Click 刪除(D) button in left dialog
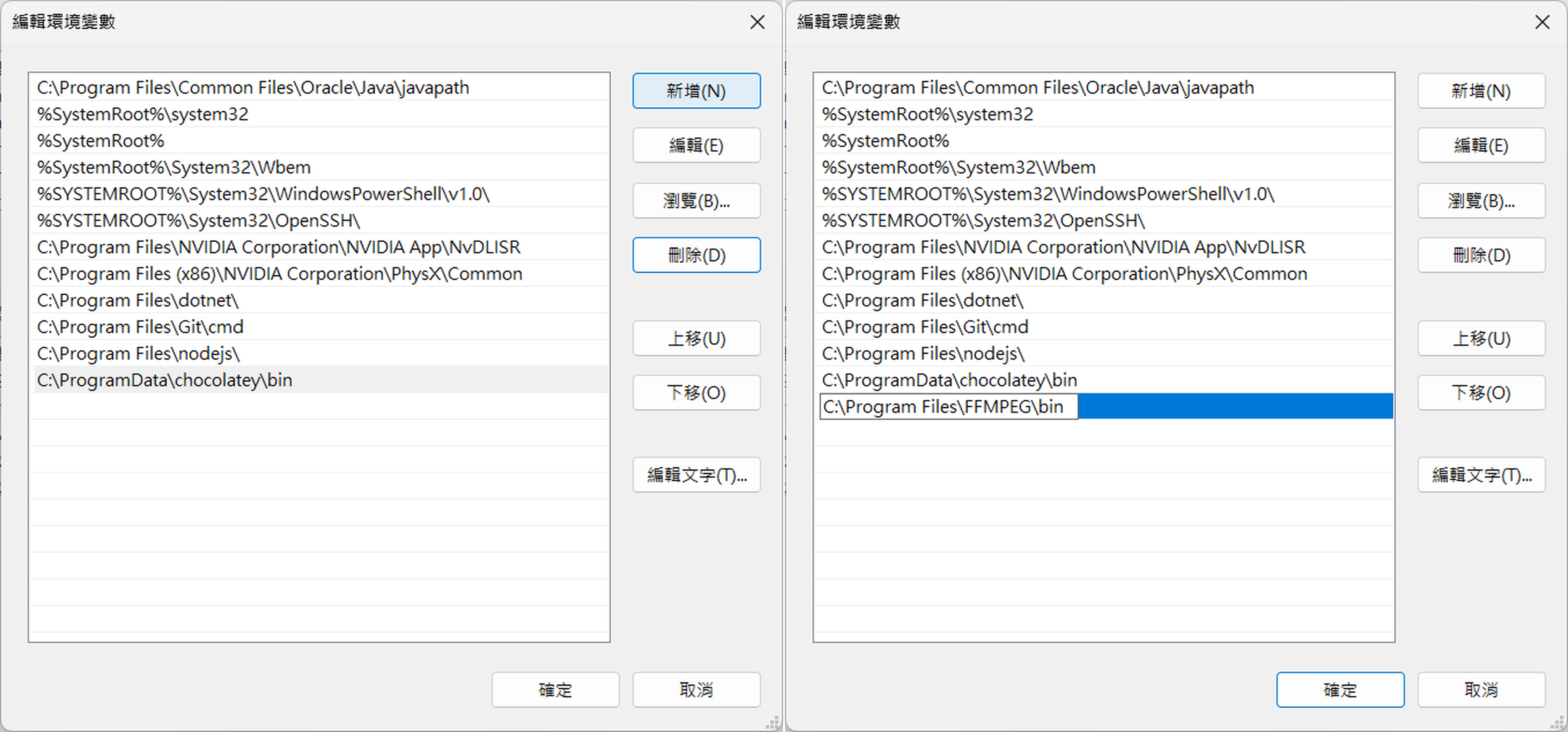Viewport: 1568px width, 732px height. (x=696, y=255)
